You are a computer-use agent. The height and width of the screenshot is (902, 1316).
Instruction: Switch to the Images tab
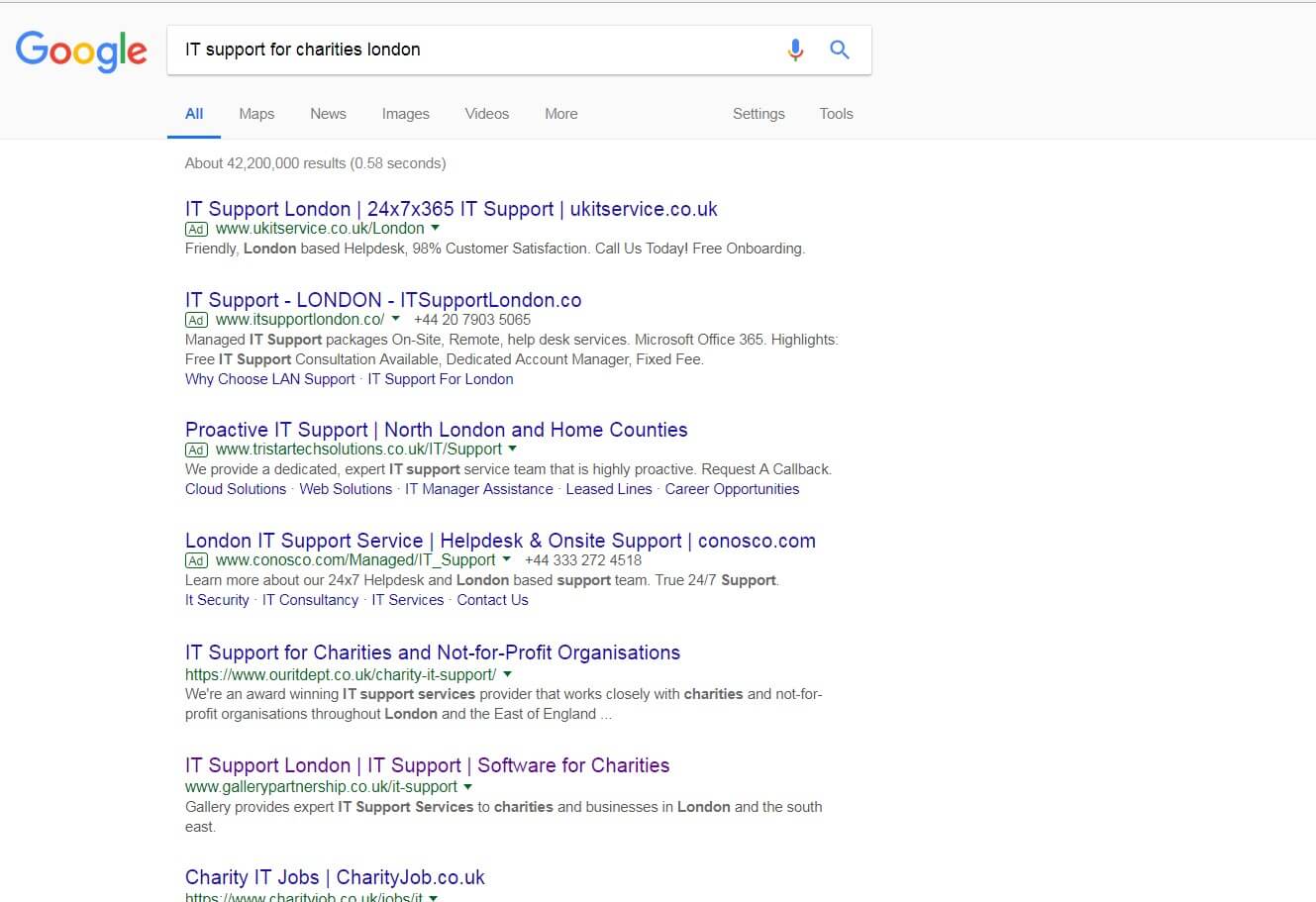pyautogui.click(x=406, y=114)
